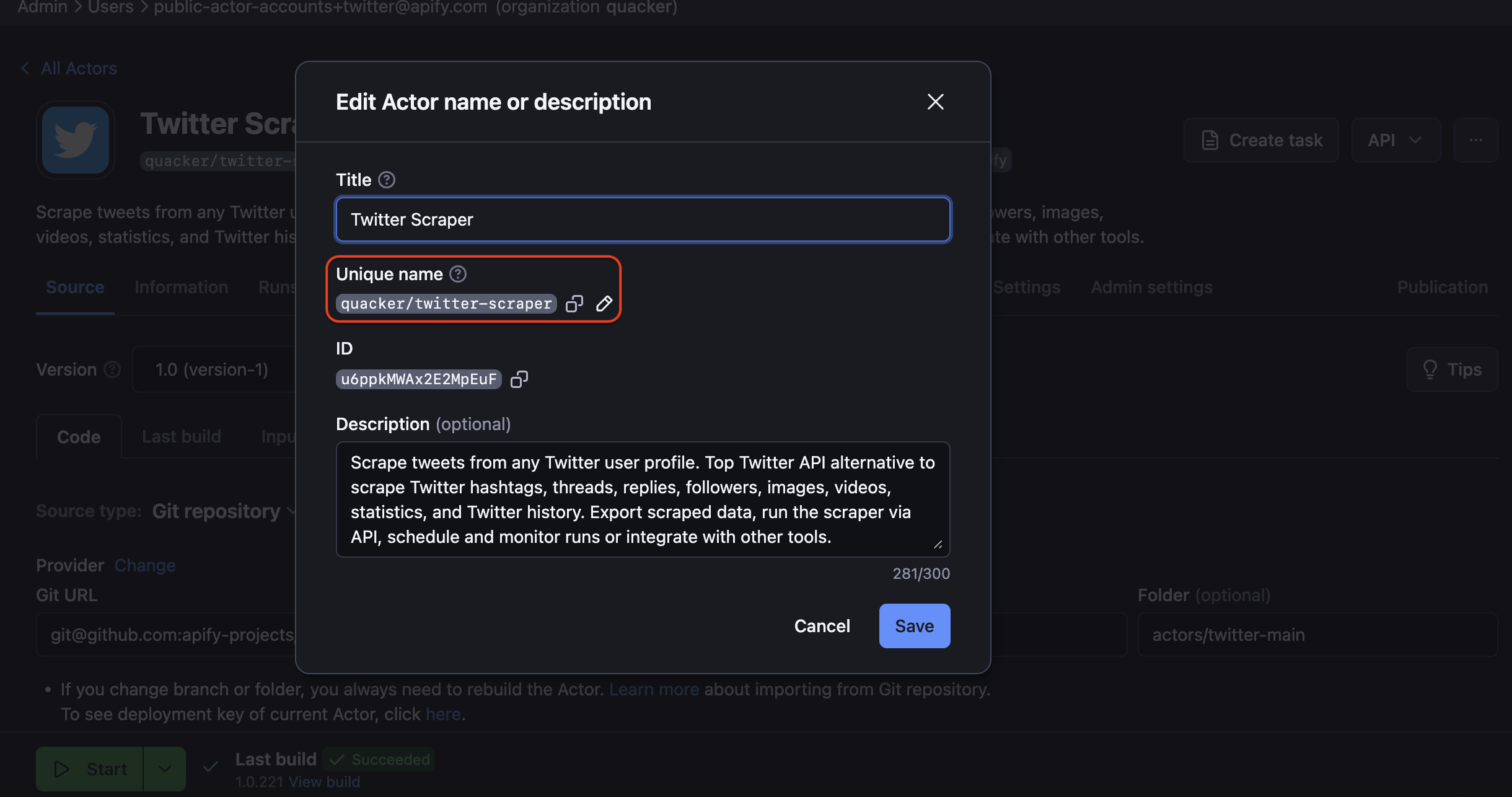The image size is (1512, 797).
Task: Click the Twitter Scraper actor logo
Action: click(x=75, y=140)
